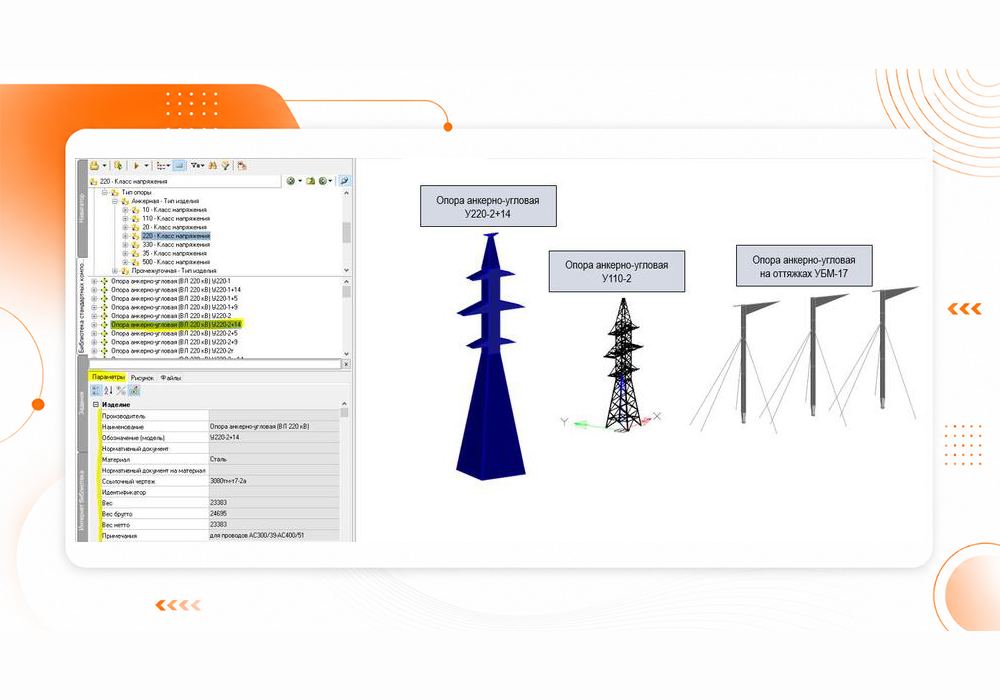1000x700 pixels.
Task: Click the 'Ссылочный чертеж' value cell
Action: pos(274,481)
